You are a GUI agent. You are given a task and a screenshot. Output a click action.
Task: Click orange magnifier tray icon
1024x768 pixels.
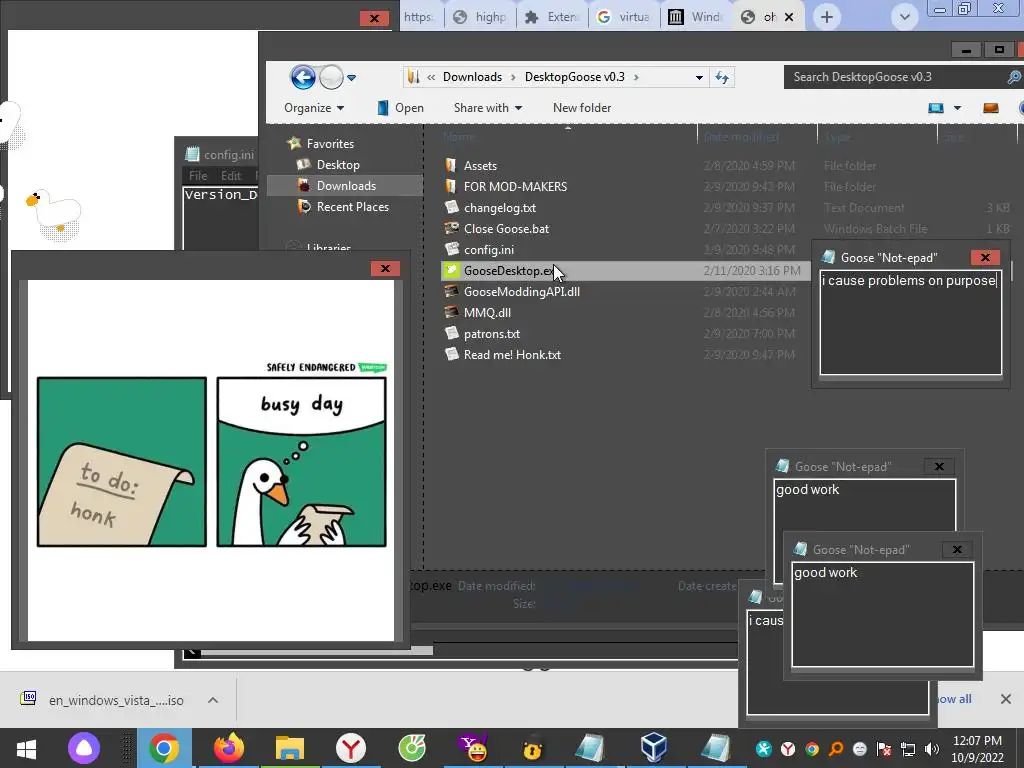tap(836, 749)
